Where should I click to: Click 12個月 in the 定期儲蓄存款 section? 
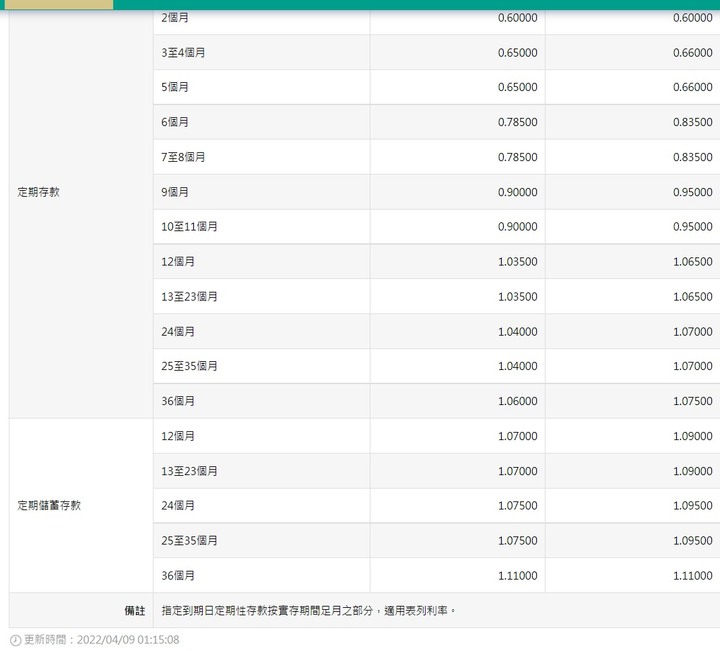(x=178, y=436)
